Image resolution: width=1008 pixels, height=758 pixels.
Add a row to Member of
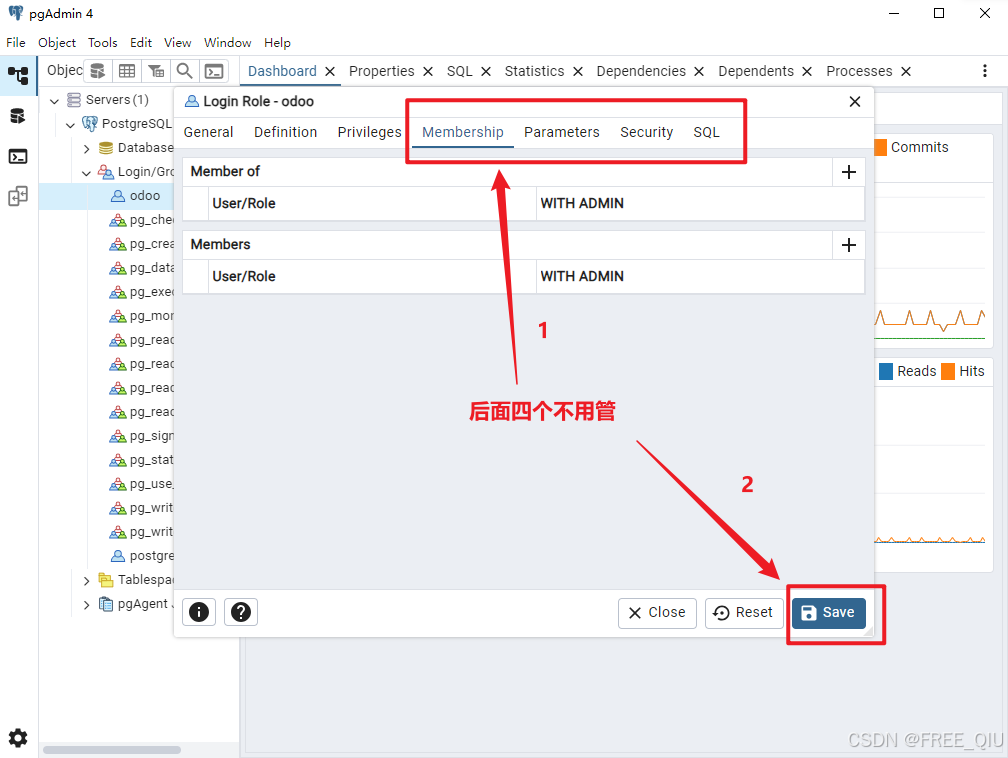click(849, 172)
